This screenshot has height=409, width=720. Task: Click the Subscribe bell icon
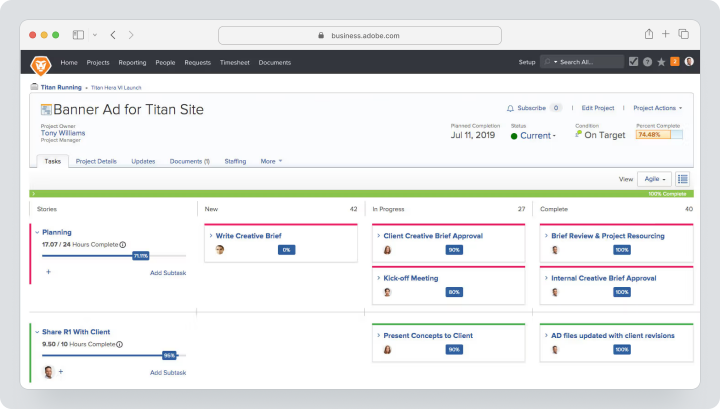pos(510,108)
